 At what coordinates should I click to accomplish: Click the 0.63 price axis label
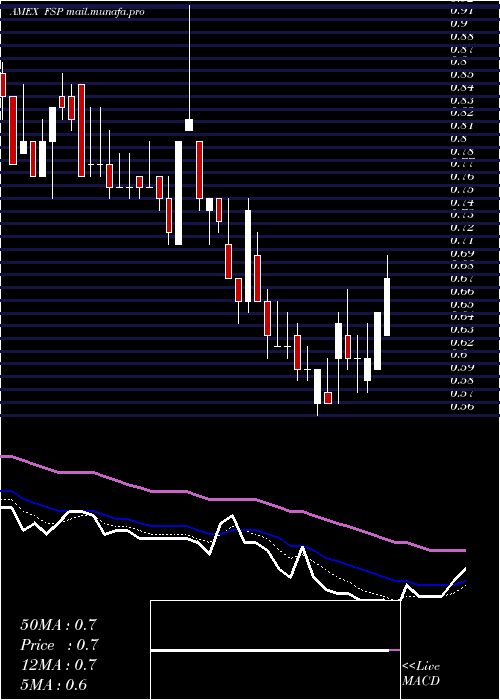point(462,329)
